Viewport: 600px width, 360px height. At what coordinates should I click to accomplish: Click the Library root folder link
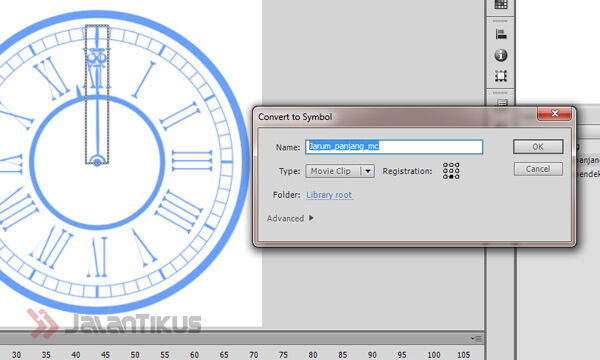tap(329, 195)
